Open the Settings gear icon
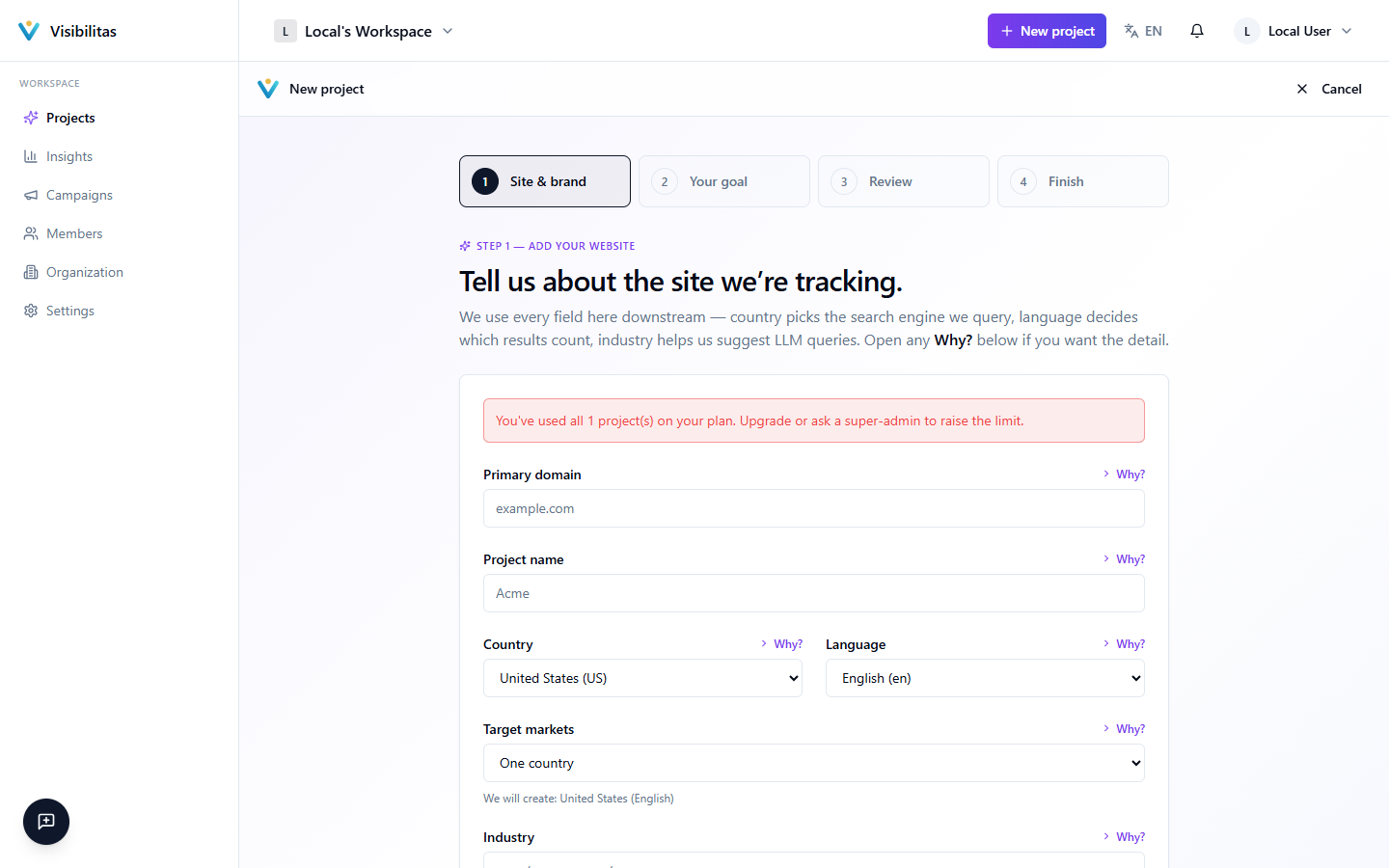The height and width of the screenshot is (868, 1389). 31,311
